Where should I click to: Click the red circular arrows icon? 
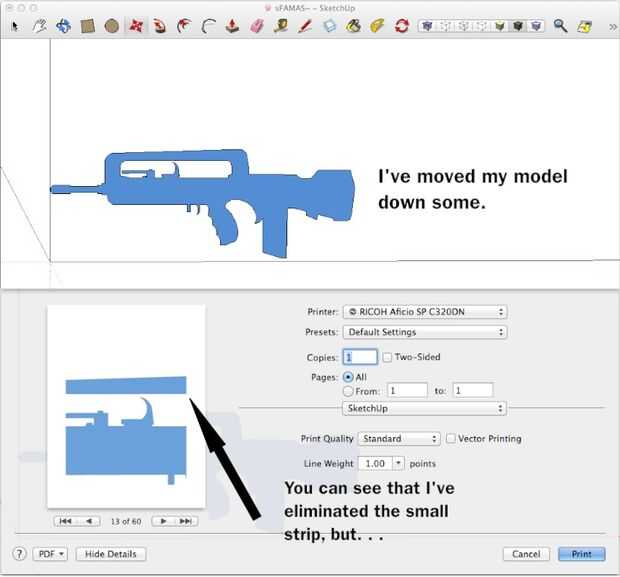[x=402, y=26]
